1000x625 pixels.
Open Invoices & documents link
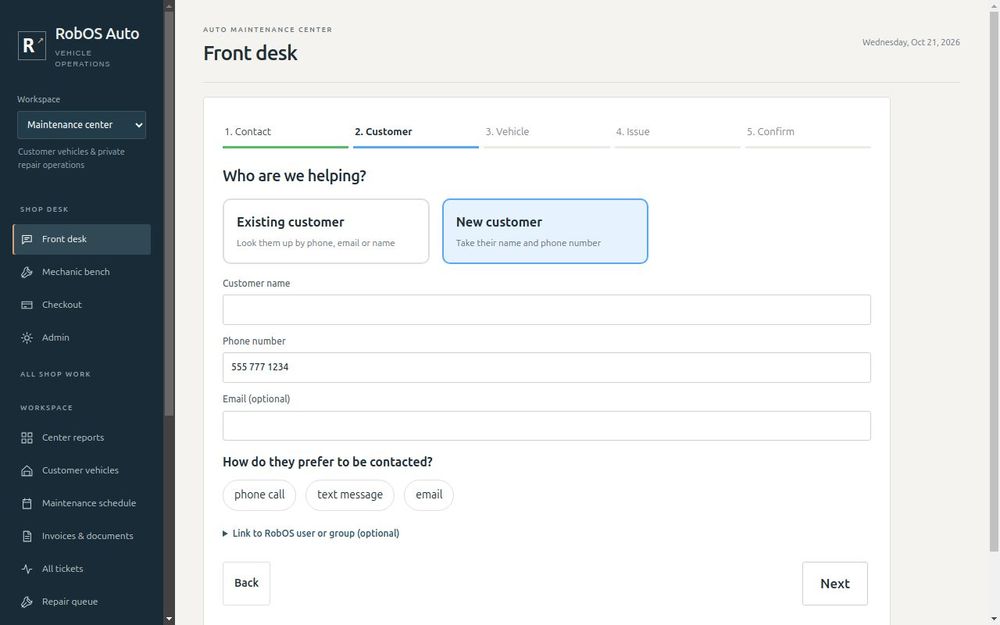[x=82, y=536]
